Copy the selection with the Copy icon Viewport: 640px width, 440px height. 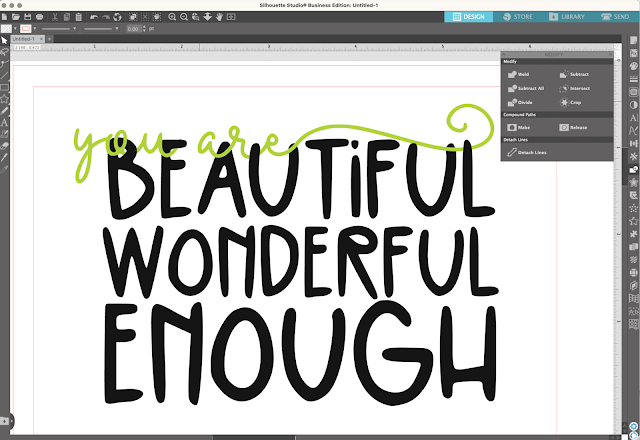67,17
